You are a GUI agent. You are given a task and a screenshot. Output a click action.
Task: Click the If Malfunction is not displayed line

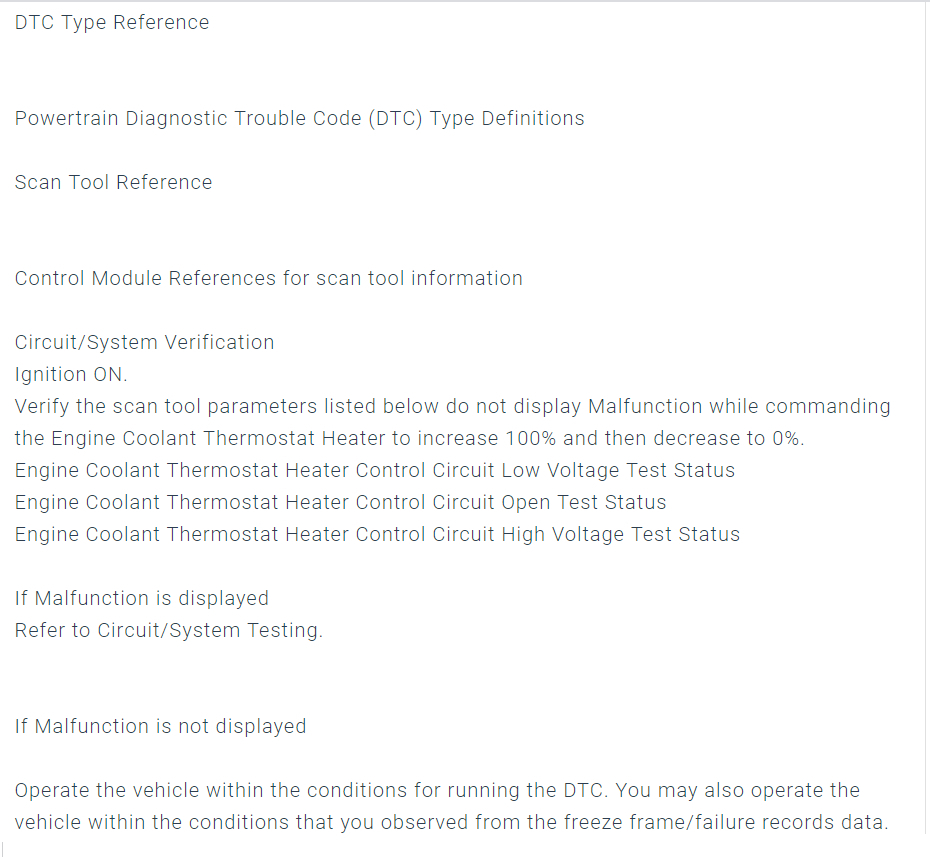coord(160,726)
